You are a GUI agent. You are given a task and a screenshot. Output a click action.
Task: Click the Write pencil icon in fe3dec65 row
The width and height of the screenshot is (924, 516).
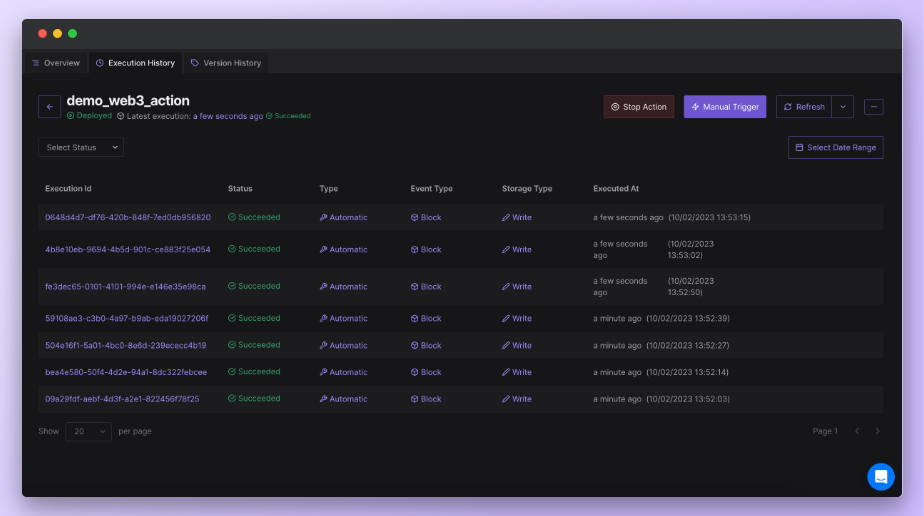(506, 286)
